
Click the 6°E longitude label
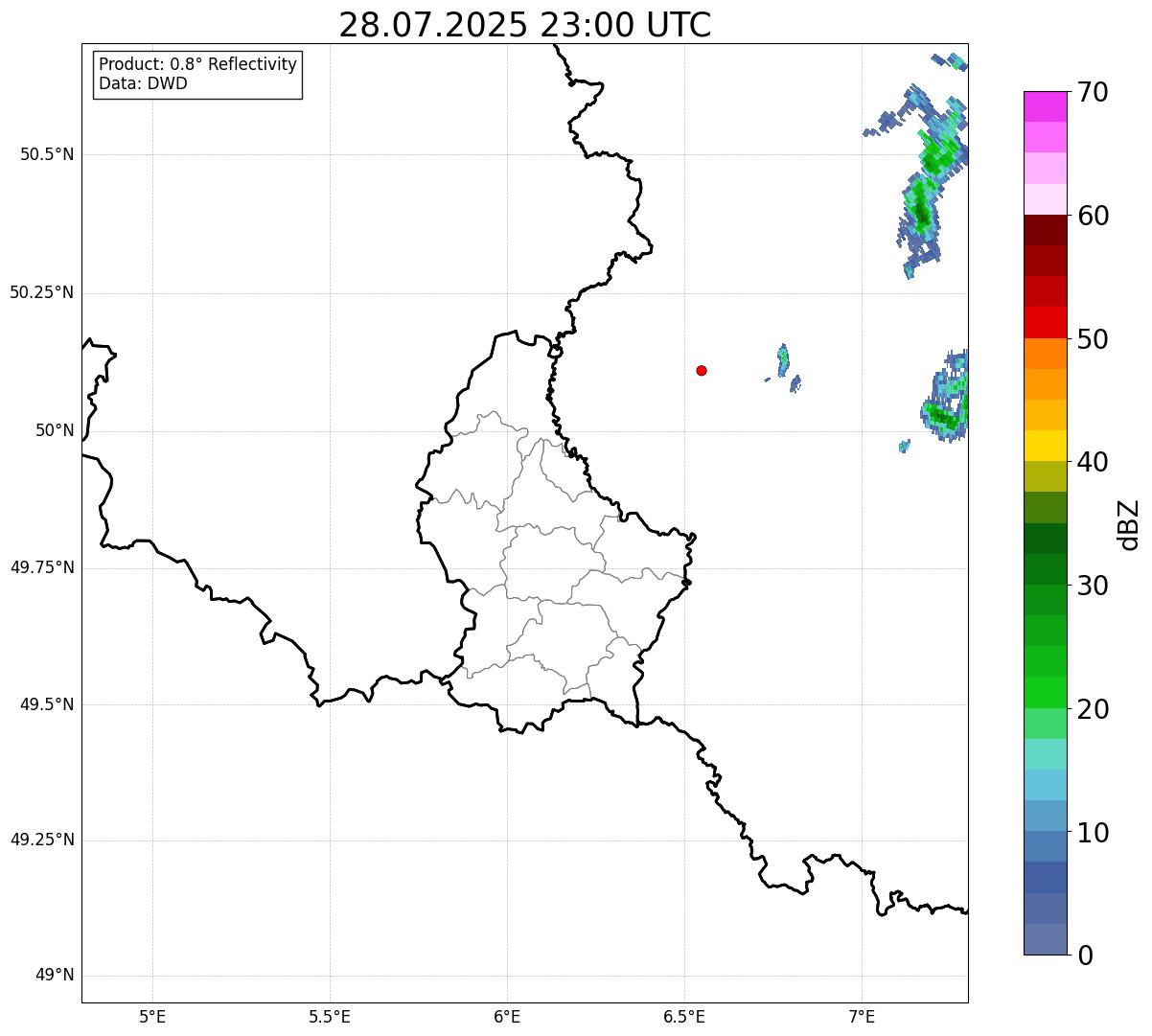(x=507, y=1016)
